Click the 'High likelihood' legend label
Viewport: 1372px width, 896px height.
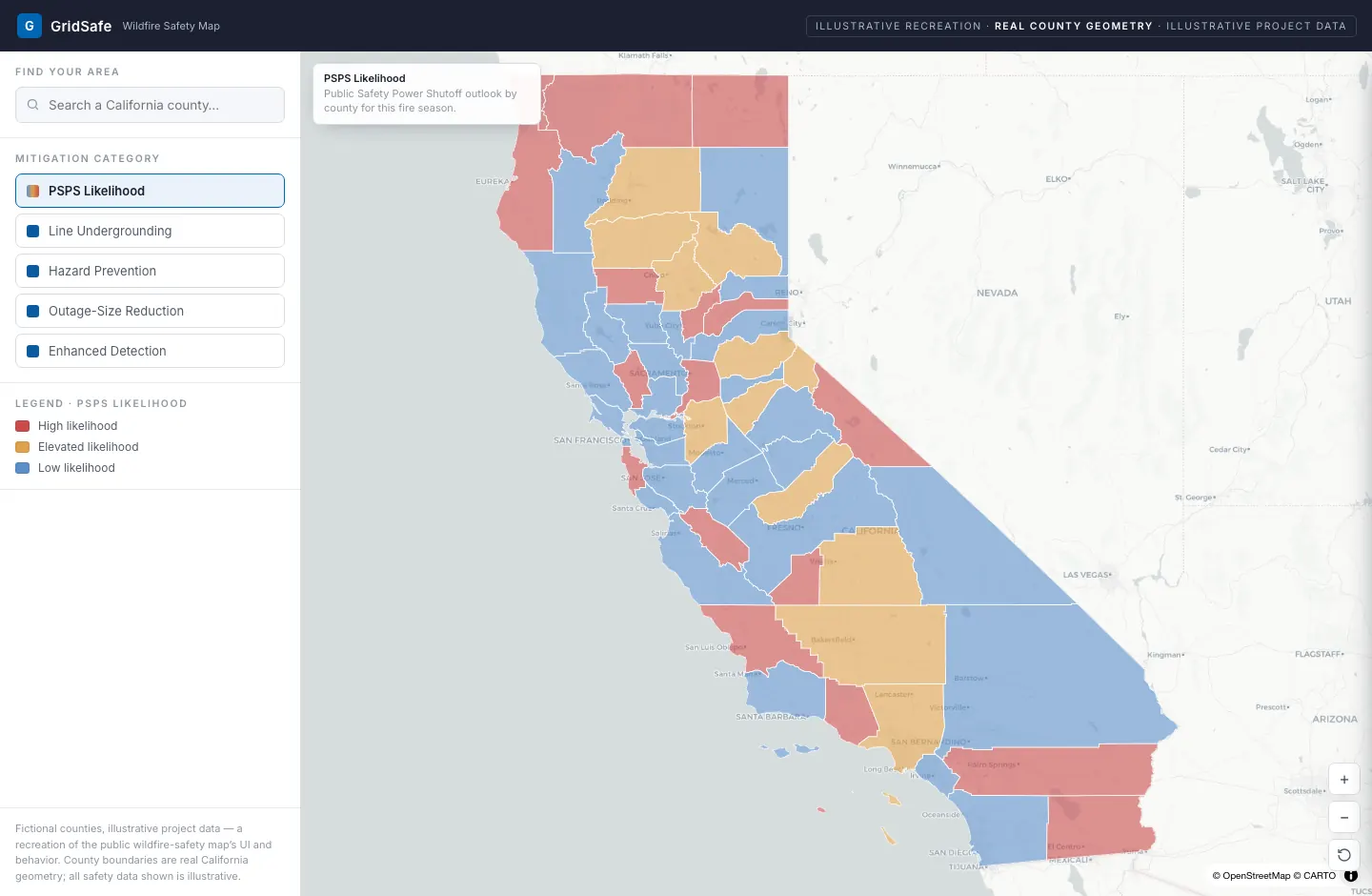(x=78, y=426)
